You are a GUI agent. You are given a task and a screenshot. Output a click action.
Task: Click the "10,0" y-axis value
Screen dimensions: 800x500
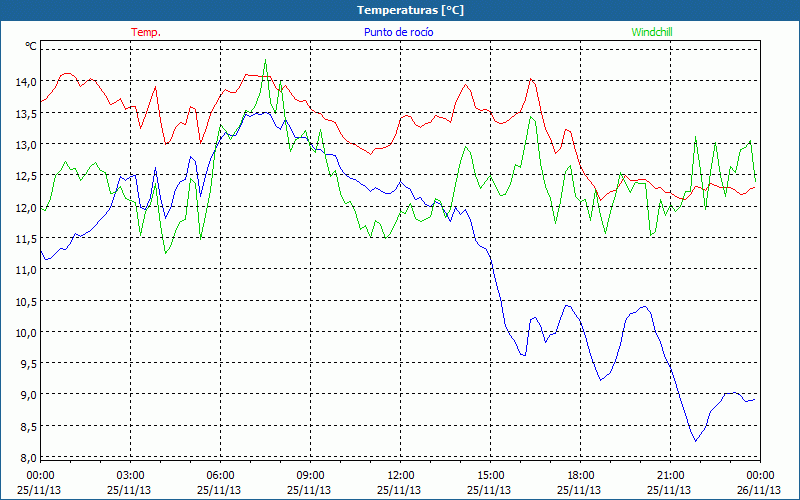coord(26,333)
